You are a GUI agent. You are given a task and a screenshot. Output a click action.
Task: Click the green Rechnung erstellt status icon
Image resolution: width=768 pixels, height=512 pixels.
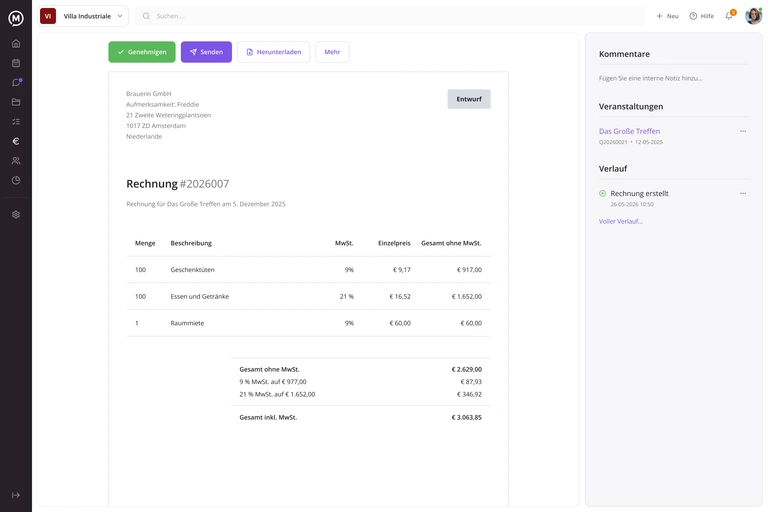click(x=603, y=194)
